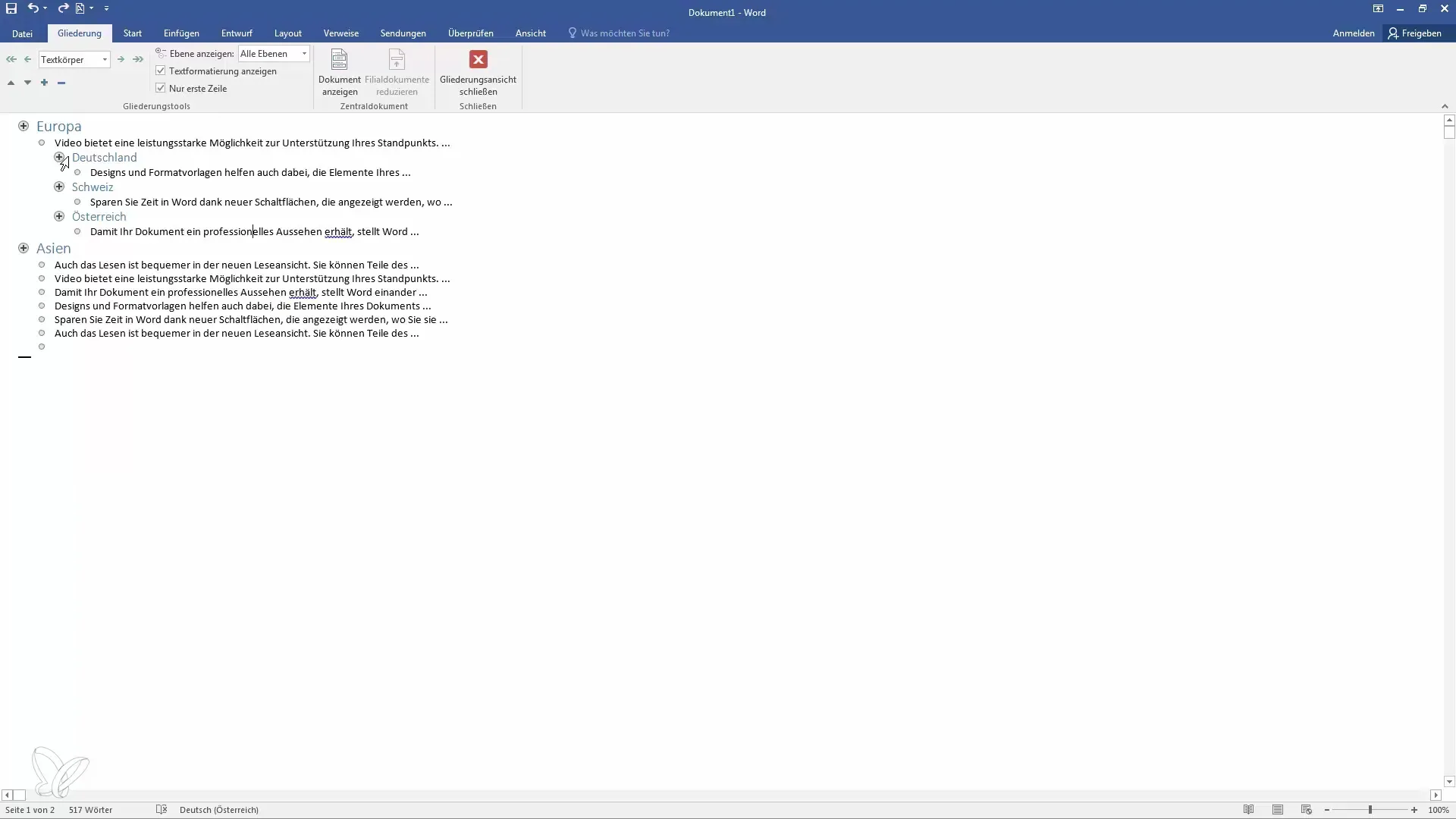Collapse the Österreich heading plus symbol
The width and height of the screenshot is (1456, 819).
59,216
